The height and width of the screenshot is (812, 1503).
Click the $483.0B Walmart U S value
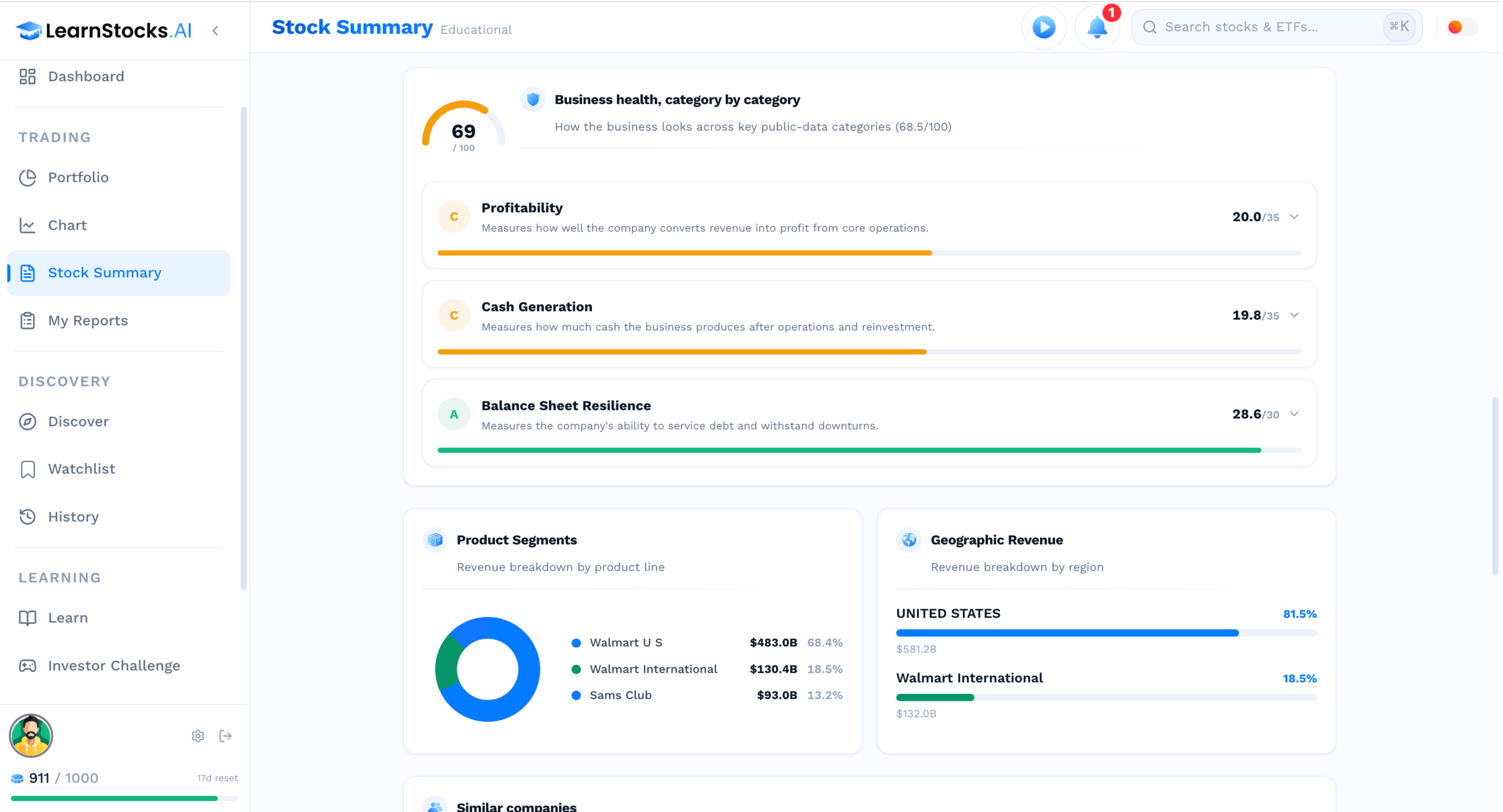(x=773, y=643)
